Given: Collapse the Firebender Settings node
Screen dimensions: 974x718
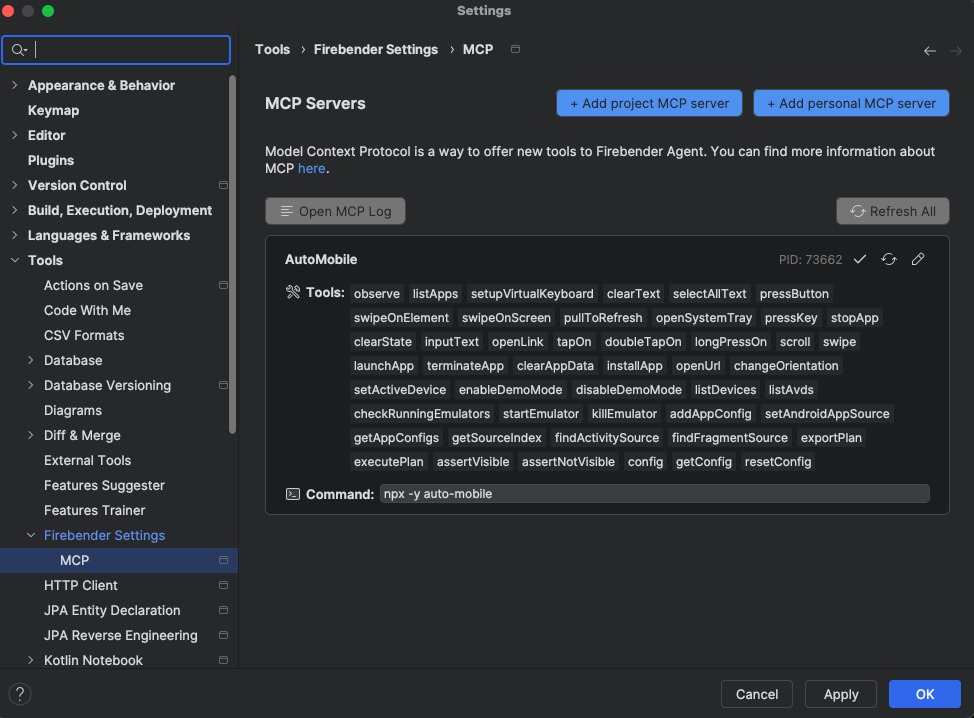Looking at the screenshot, I should 31,535.
